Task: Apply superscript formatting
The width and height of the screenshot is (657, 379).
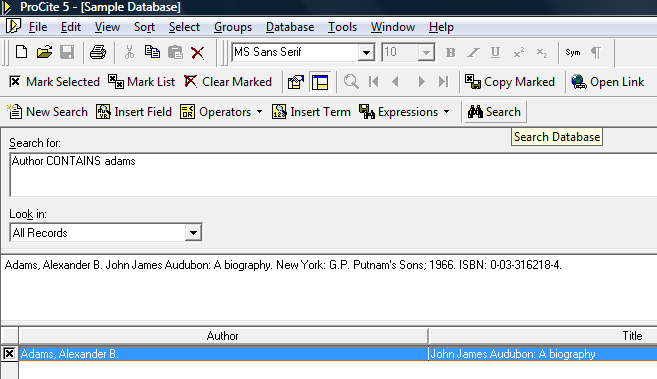Action: click(x=519, y=53)
